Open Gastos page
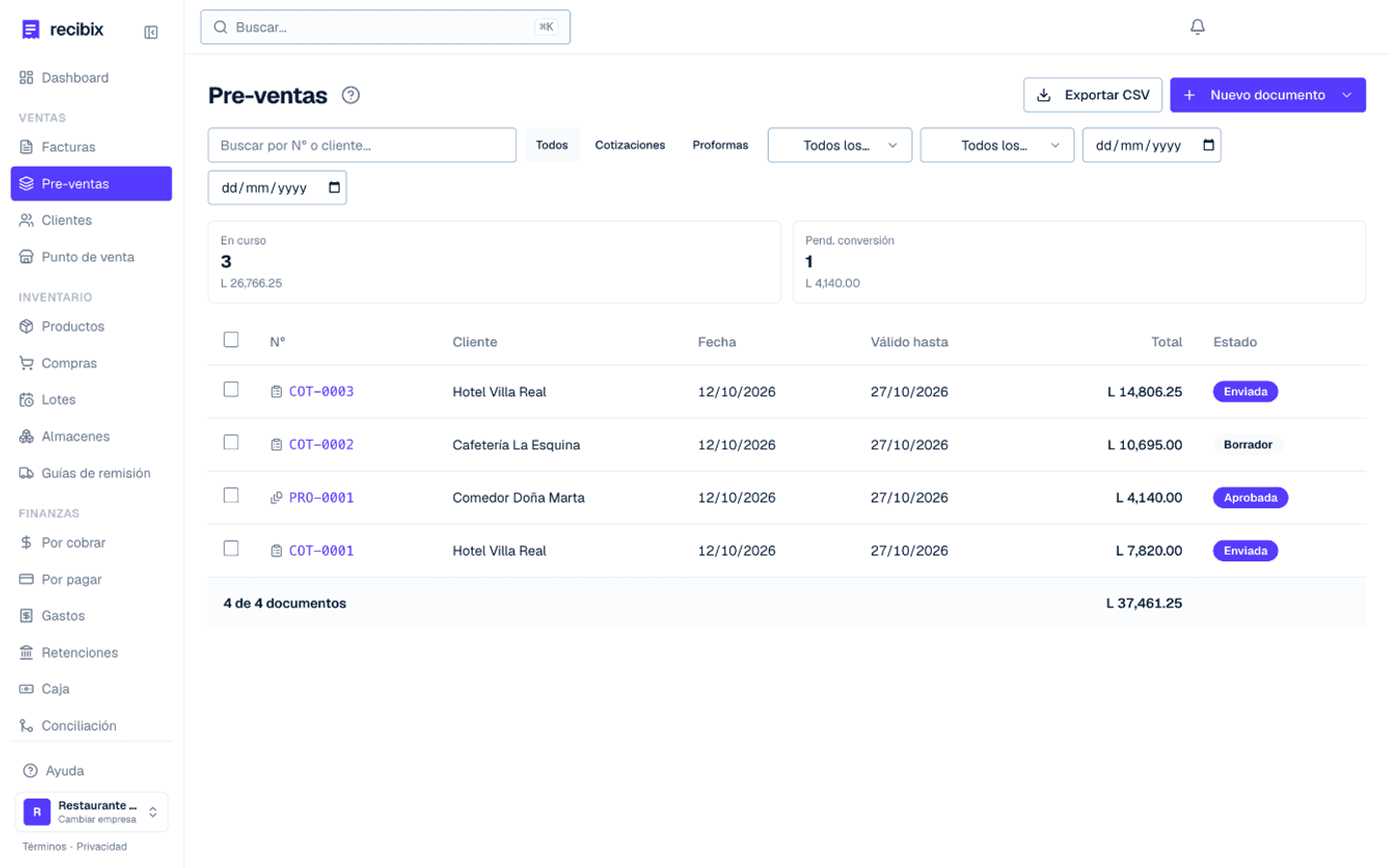 point(92,616)
